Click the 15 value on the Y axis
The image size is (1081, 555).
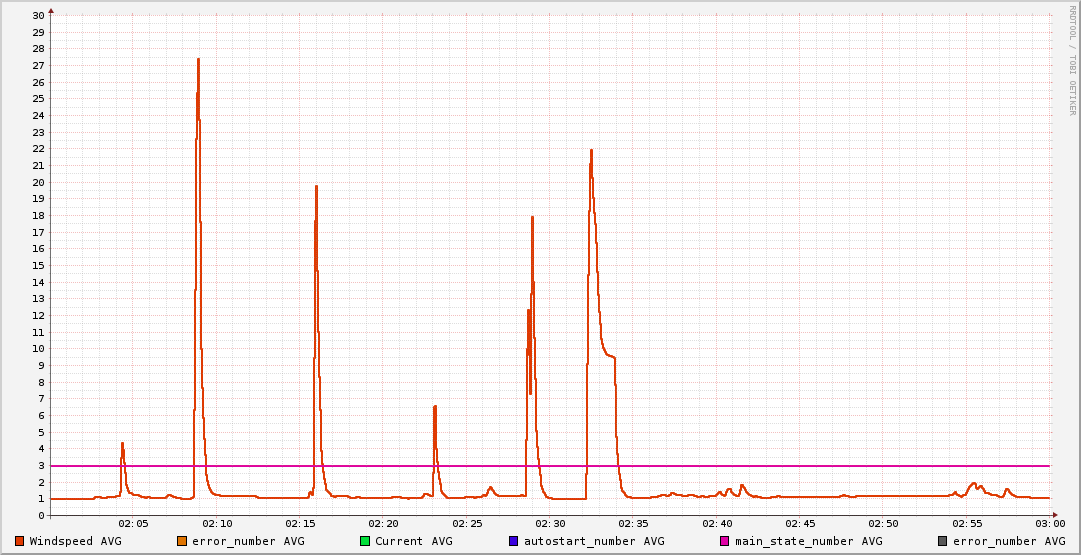(x=38, y=266)
